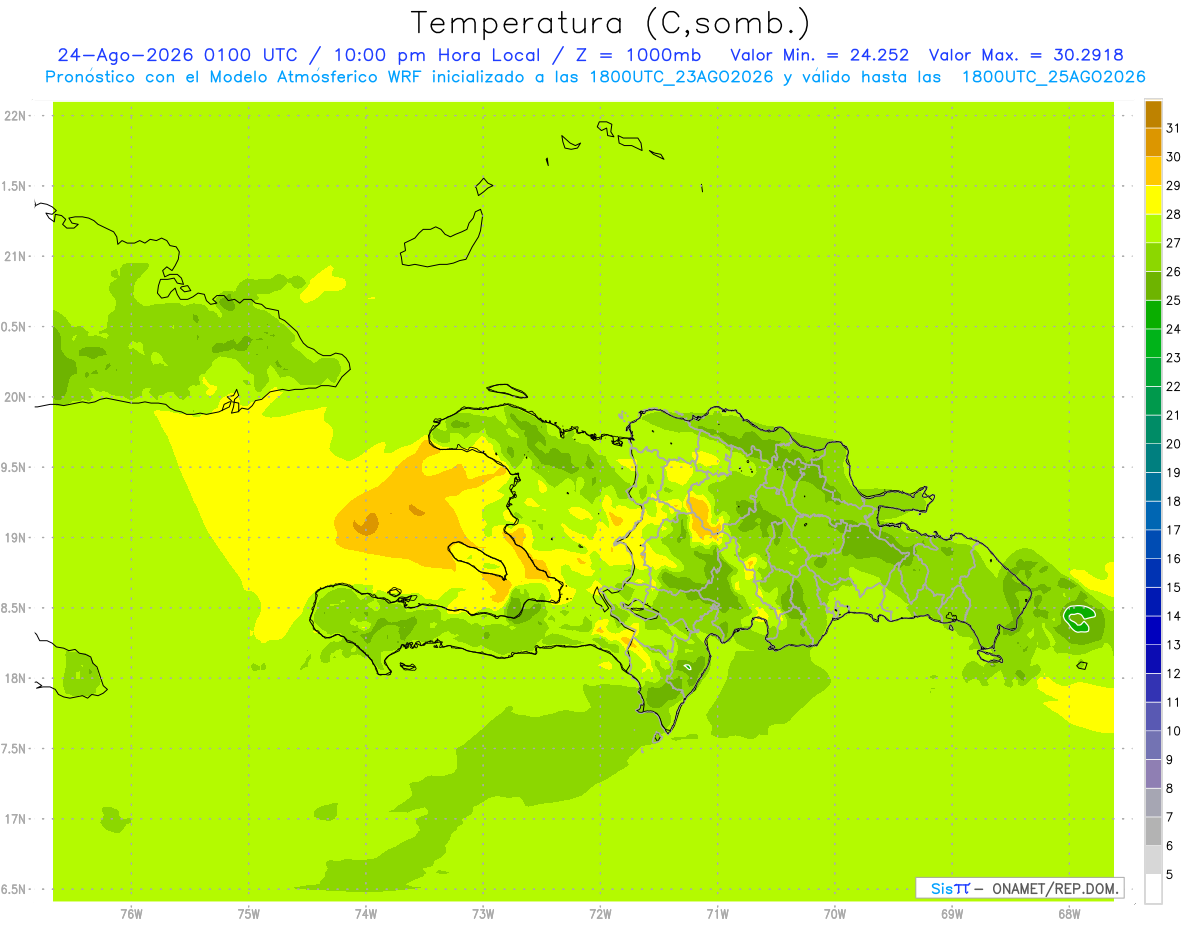Click the "21N" latitude axis label

16,256
